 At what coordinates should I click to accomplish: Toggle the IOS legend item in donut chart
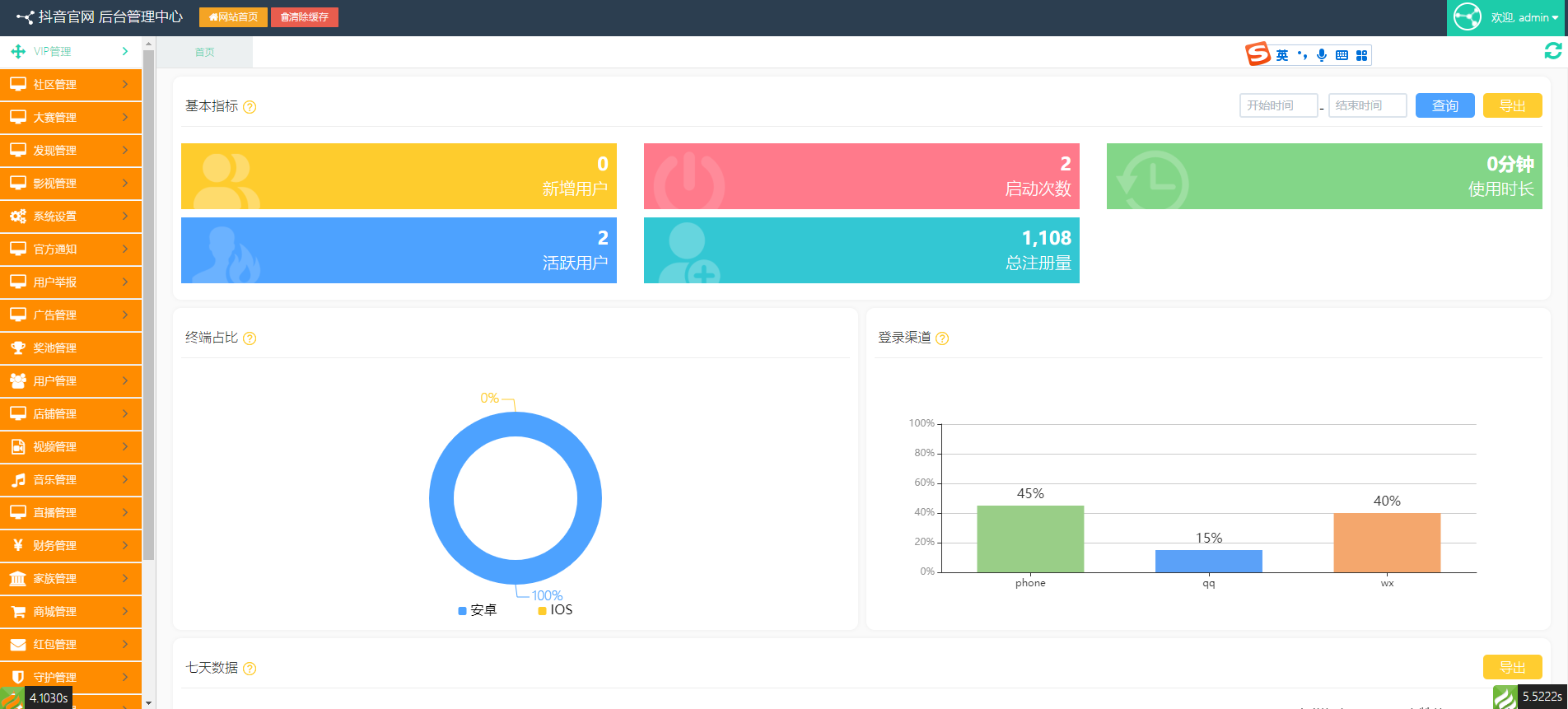click(555, 610)
